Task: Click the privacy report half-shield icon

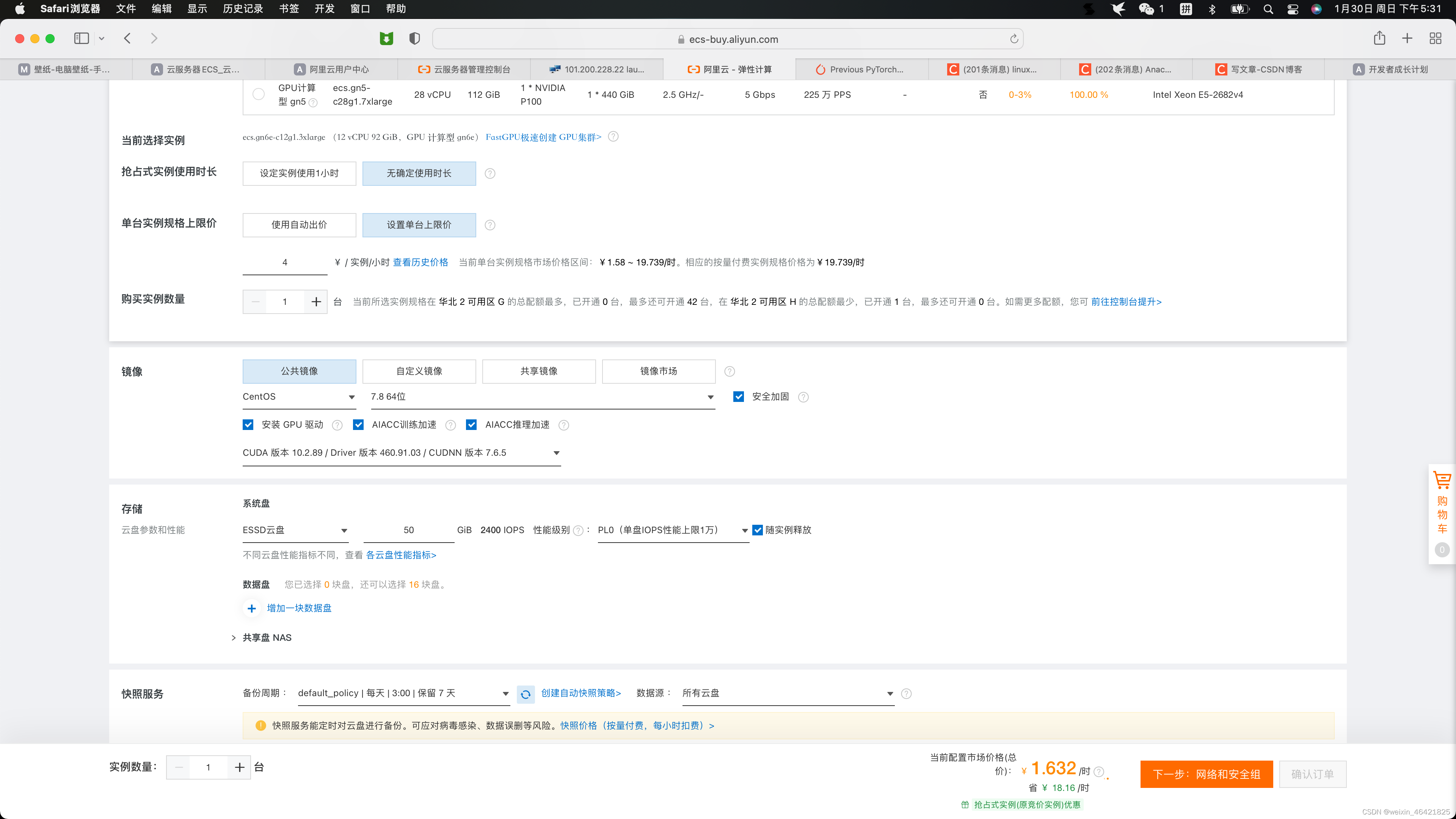Action: click(x=414, y=38)
